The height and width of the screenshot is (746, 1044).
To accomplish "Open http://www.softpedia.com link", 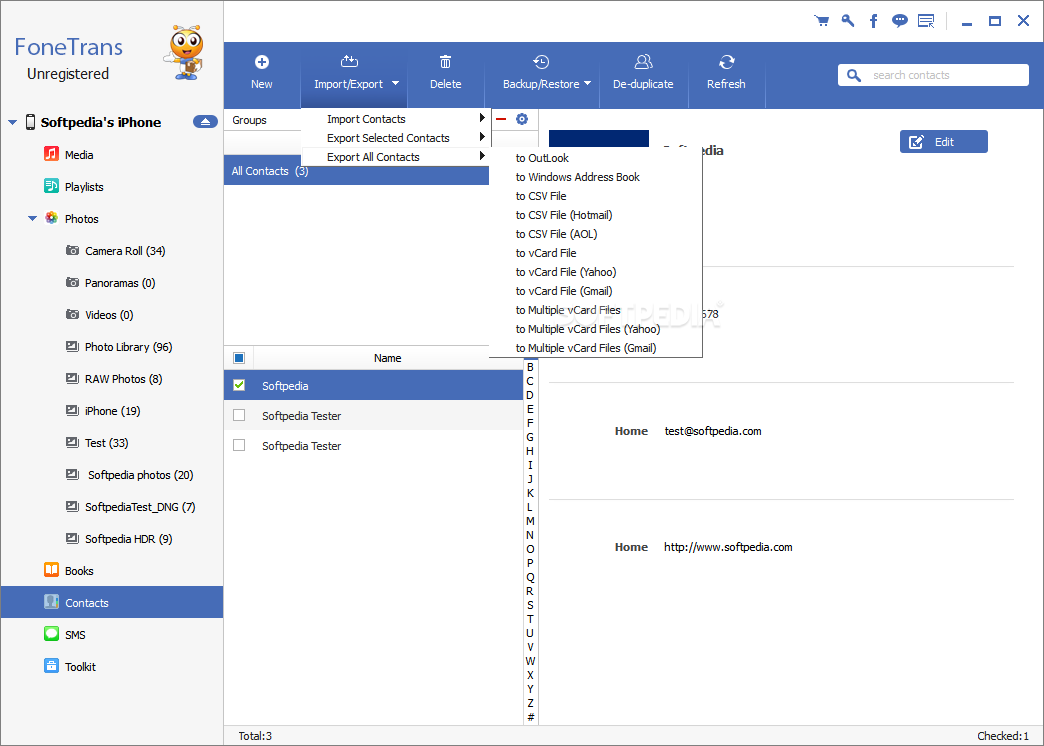I will (728, 547).
